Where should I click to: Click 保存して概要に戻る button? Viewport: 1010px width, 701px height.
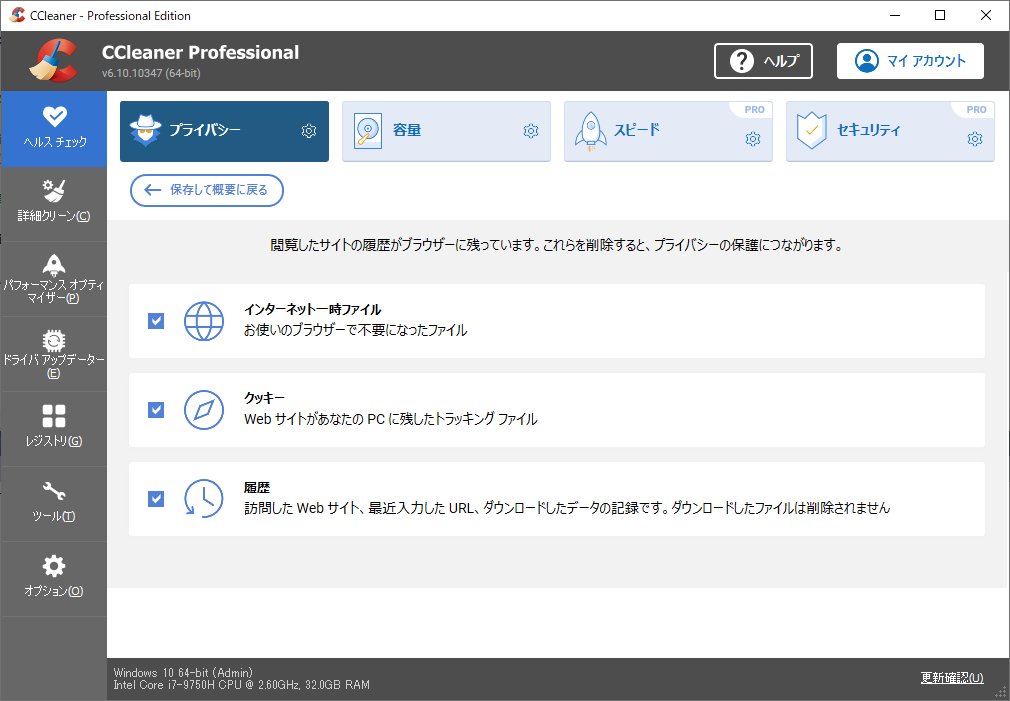click(207, 190)
